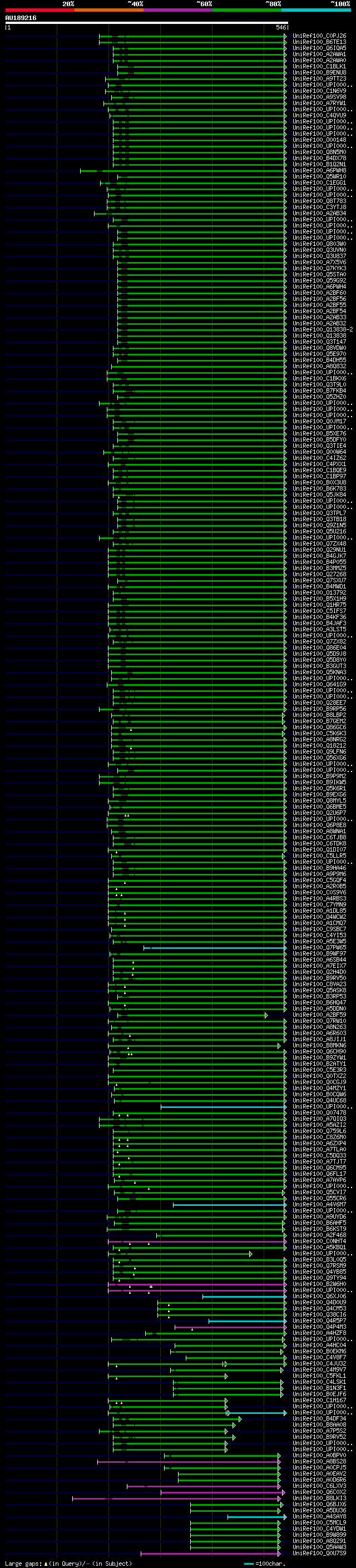Select the UniRef100_Q5WR10 label
The image size is (356, 1568).
click(x=319, y=176)
